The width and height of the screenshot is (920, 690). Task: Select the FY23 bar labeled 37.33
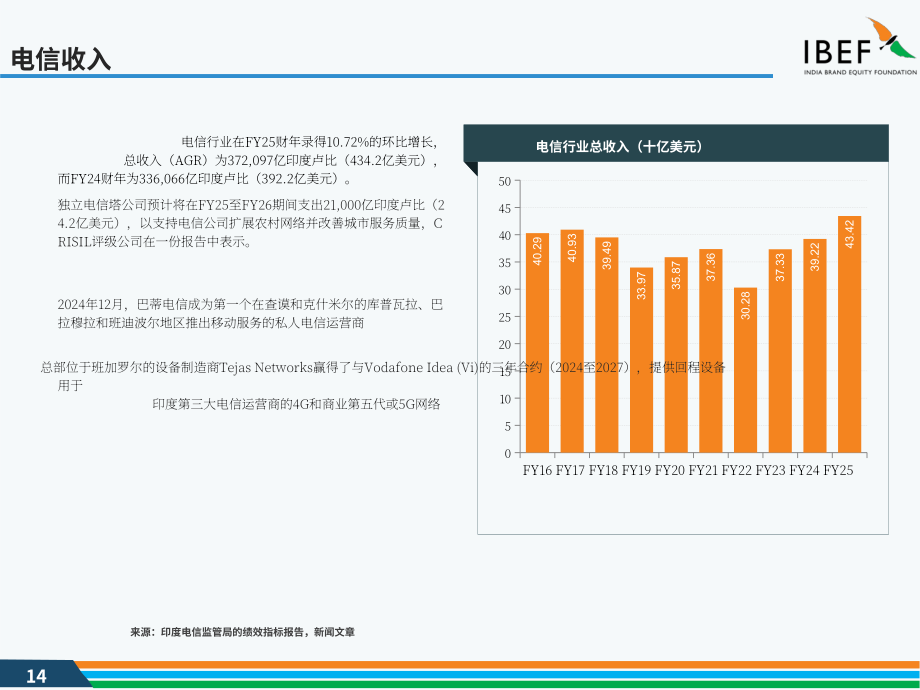(x=780, y=351)
